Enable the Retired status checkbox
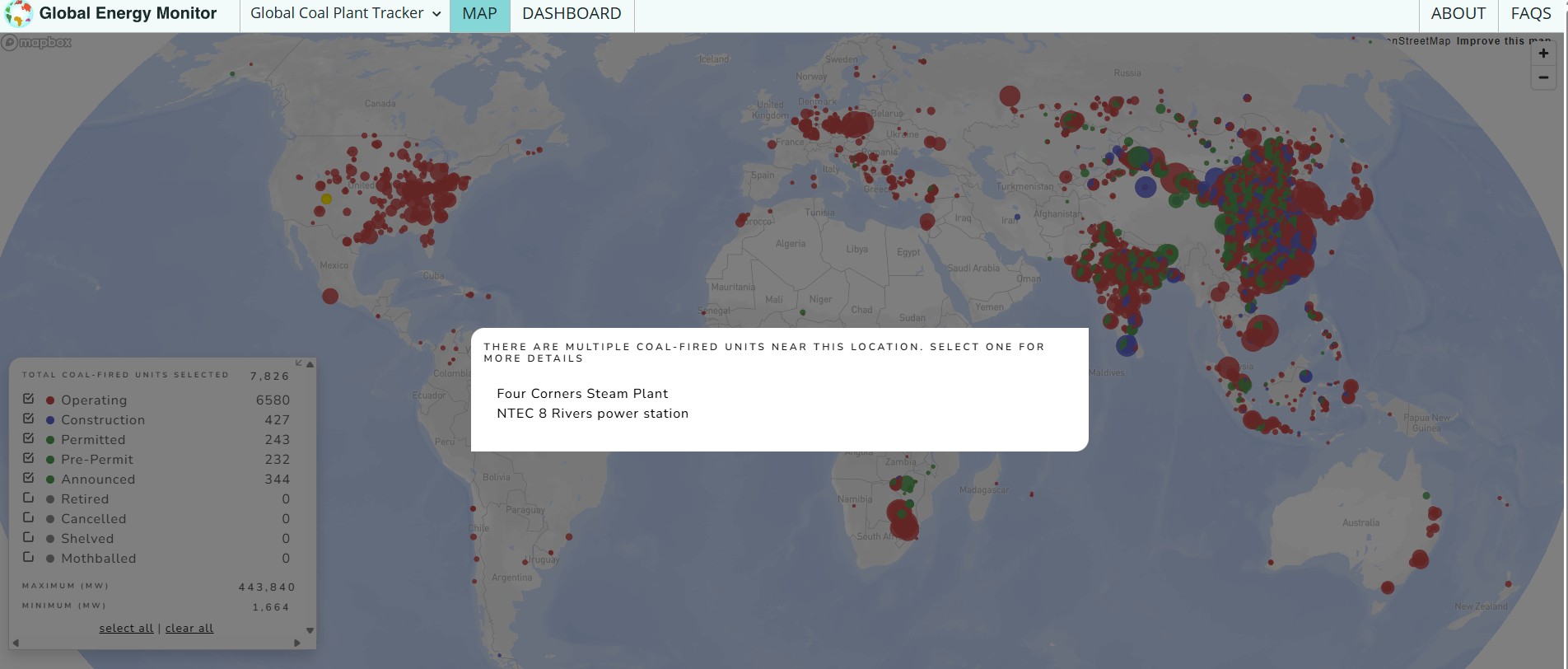This screenshot has height=669, width=1568. click(x=29, y=498)
